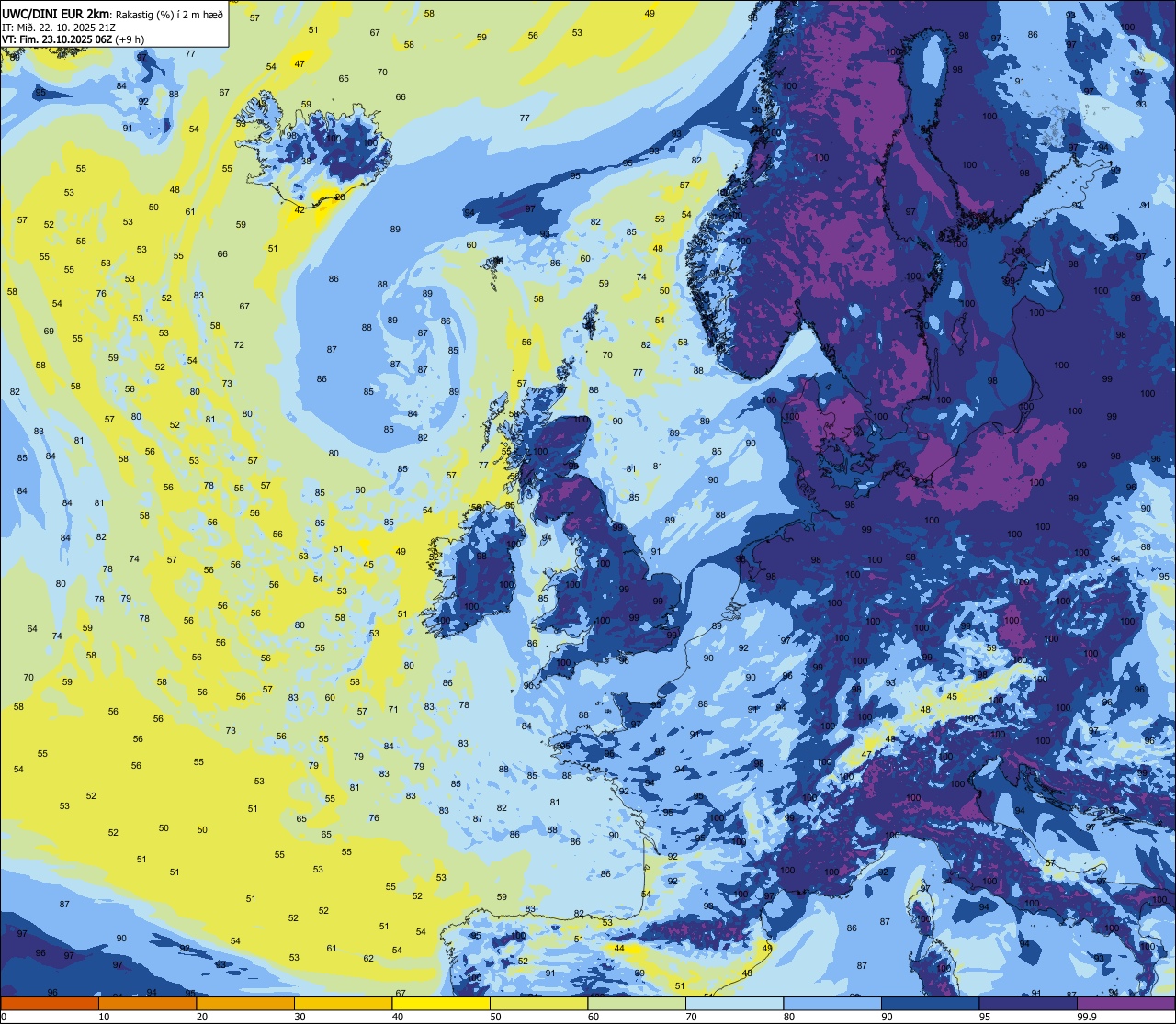Click the dark blue 90–95 legend swatch

point(930,1003)
